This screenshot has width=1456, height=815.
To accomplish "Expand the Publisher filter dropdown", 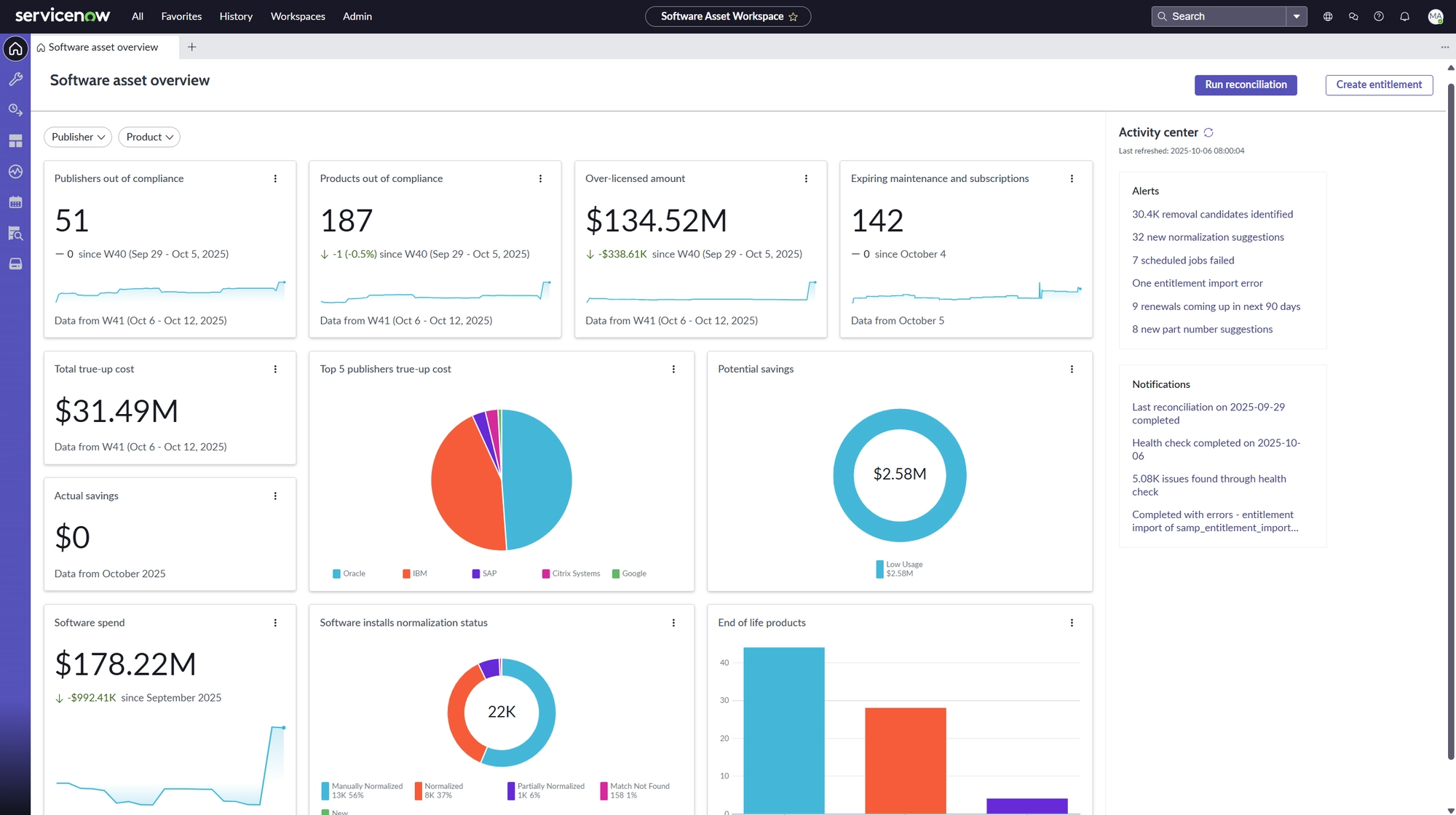I will 78,137.
